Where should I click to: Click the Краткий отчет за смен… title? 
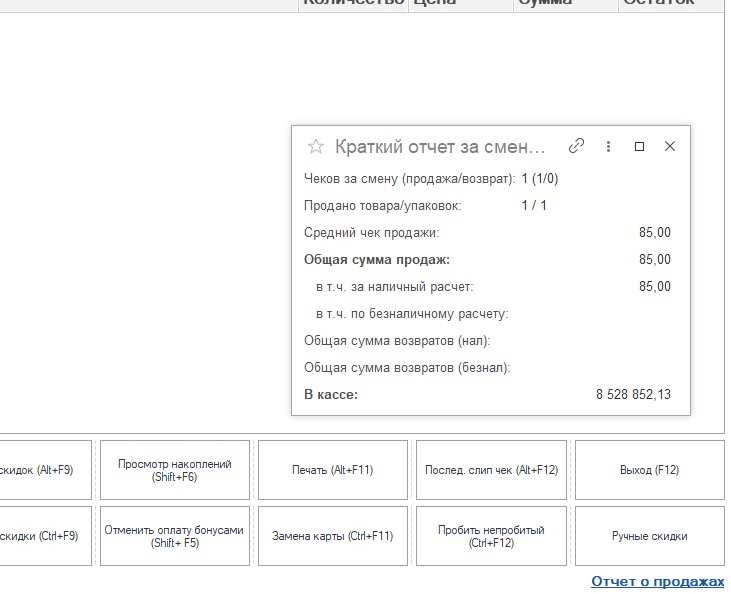click(x=440, y=147)
